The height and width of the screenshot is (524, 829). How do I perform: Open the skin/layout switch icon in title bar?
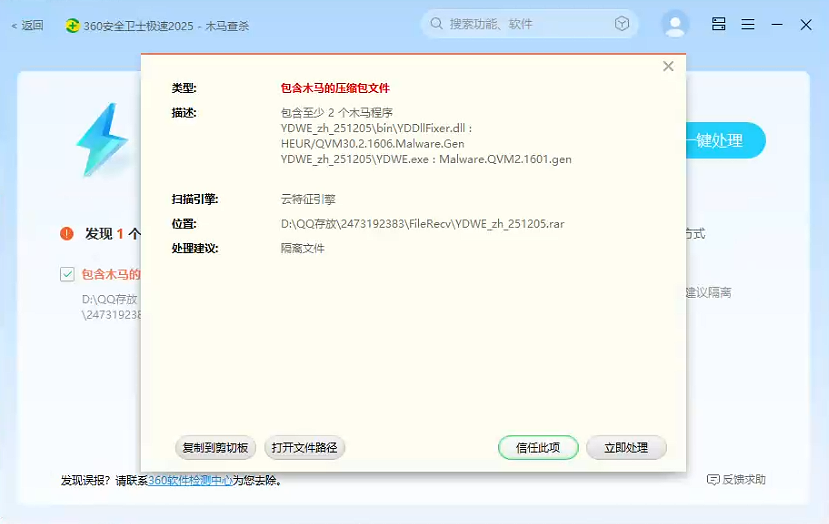(x=719, y=24)
